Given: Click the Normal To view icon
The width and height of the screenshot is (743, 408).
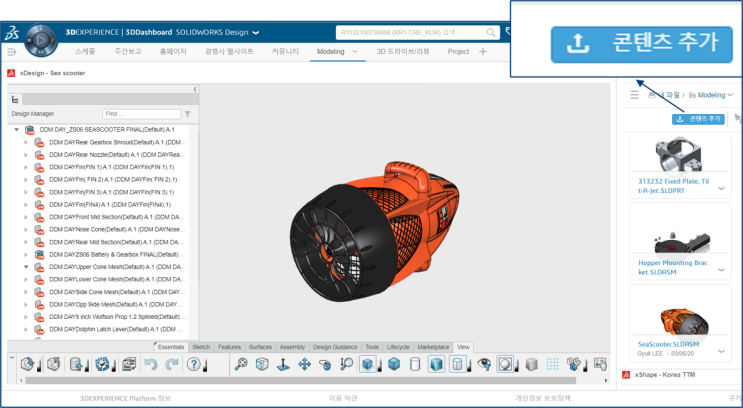Looking at the screenshot, I should [x=283, y=364].
